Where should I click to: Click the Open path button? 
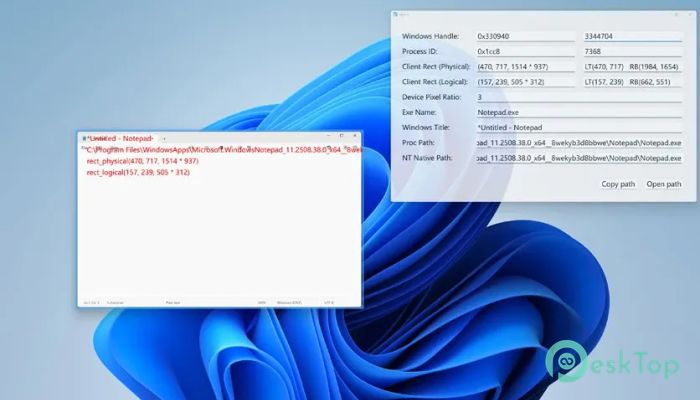pos(664,184)
